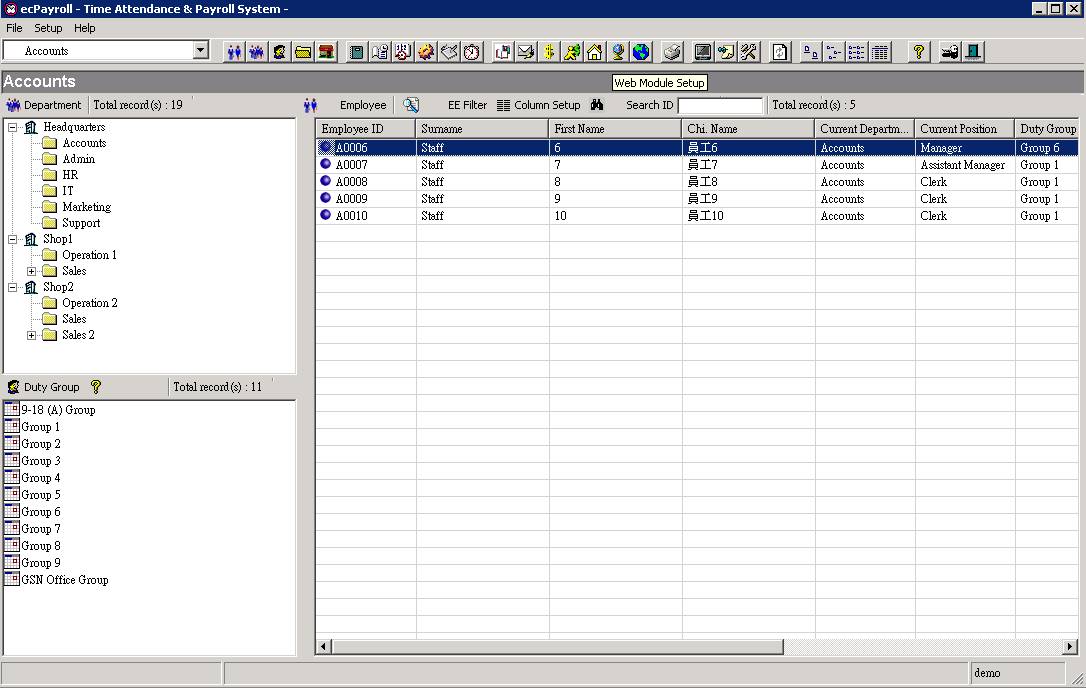The height and width of the screenshot is (688, 1086).
Task: Select employee row A0010
Action: coord(697,215)
